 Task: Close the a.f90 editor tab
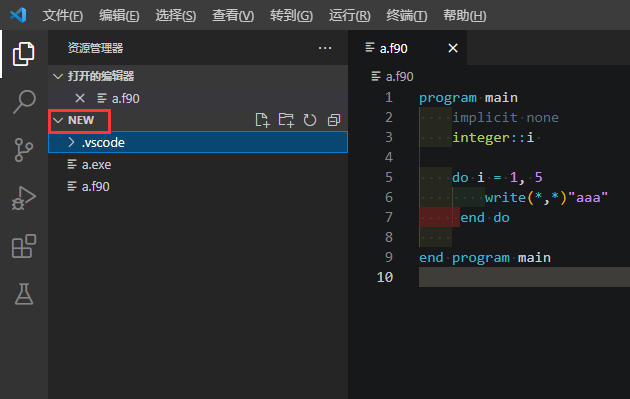[x=453, y=48]
